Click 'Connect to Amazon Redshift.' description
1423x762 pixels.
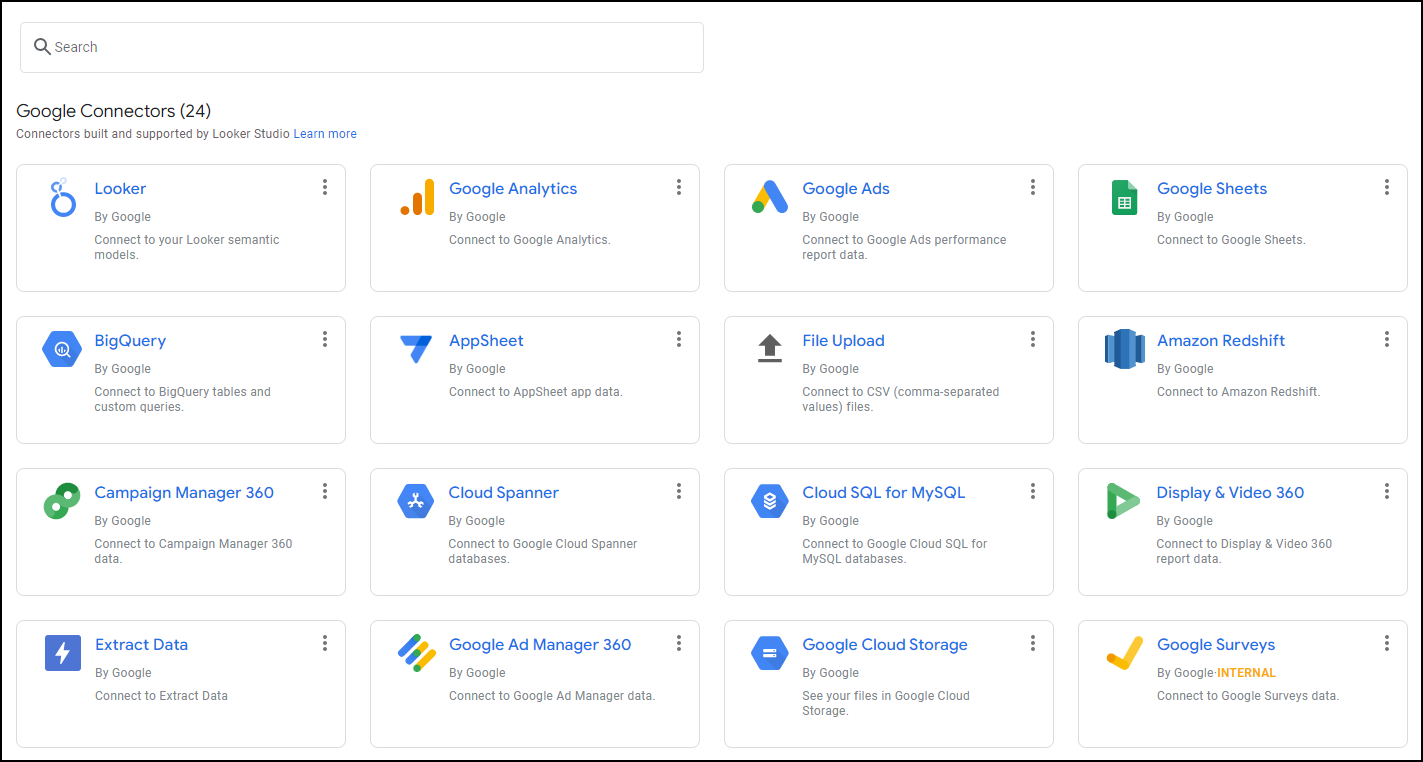pos(1238,392)
